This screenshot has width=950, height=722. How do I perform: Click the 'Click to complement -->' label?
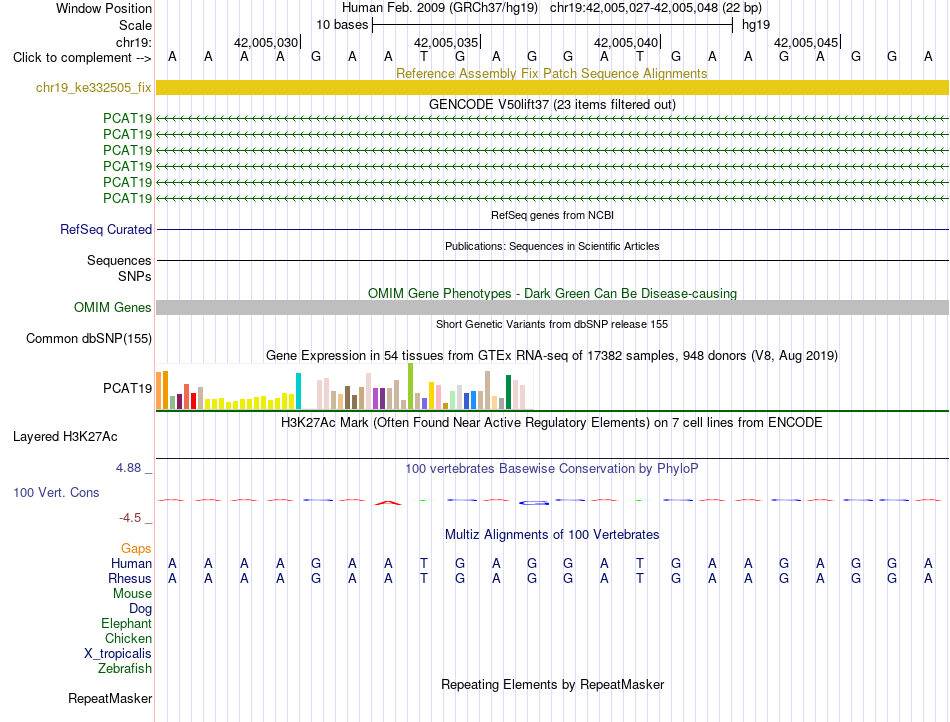click(x=82, y=58)
